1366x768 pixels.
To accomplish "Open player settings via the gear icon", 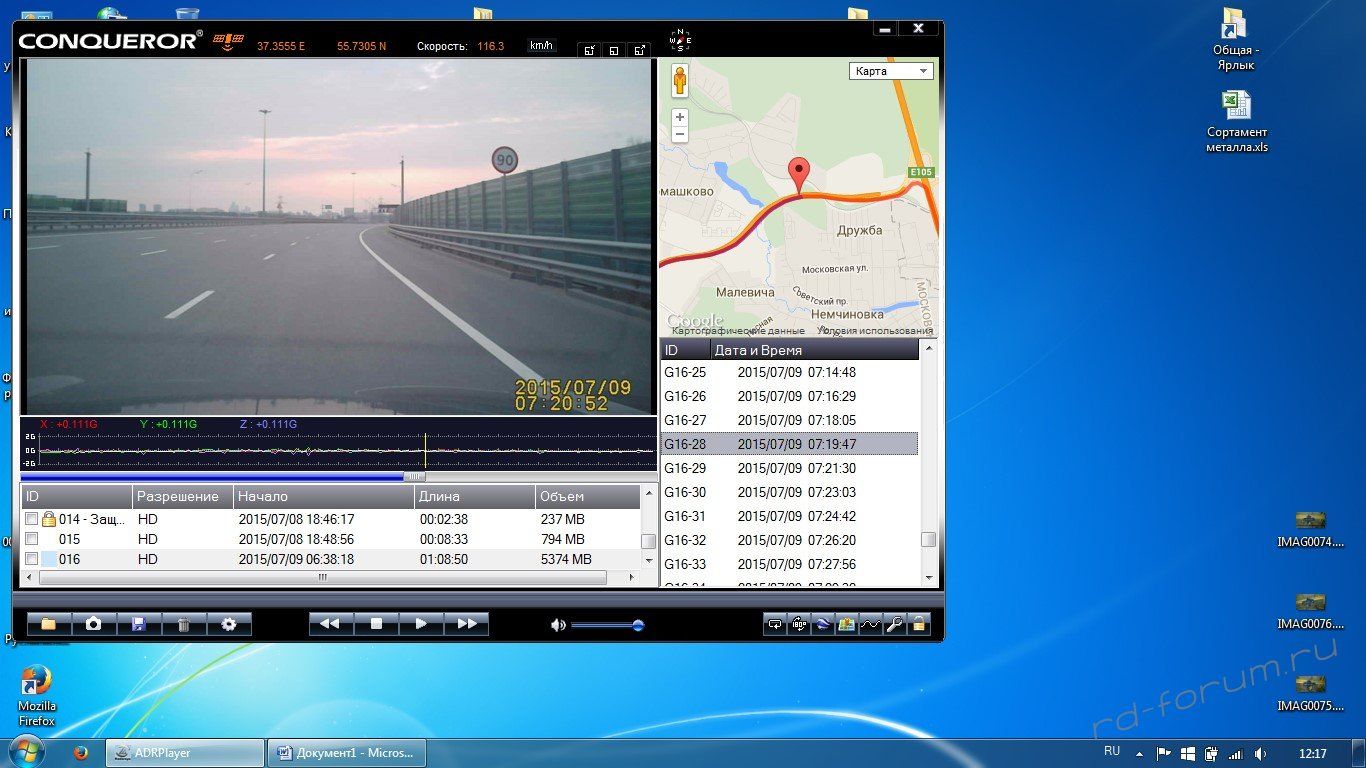I will (x=229, y=624).
